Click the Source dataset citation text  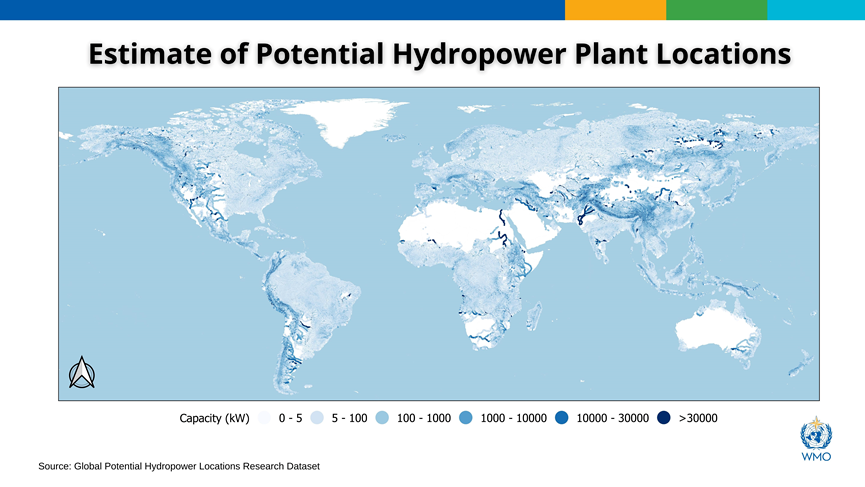pyautogui.click(x=178, y=467)
